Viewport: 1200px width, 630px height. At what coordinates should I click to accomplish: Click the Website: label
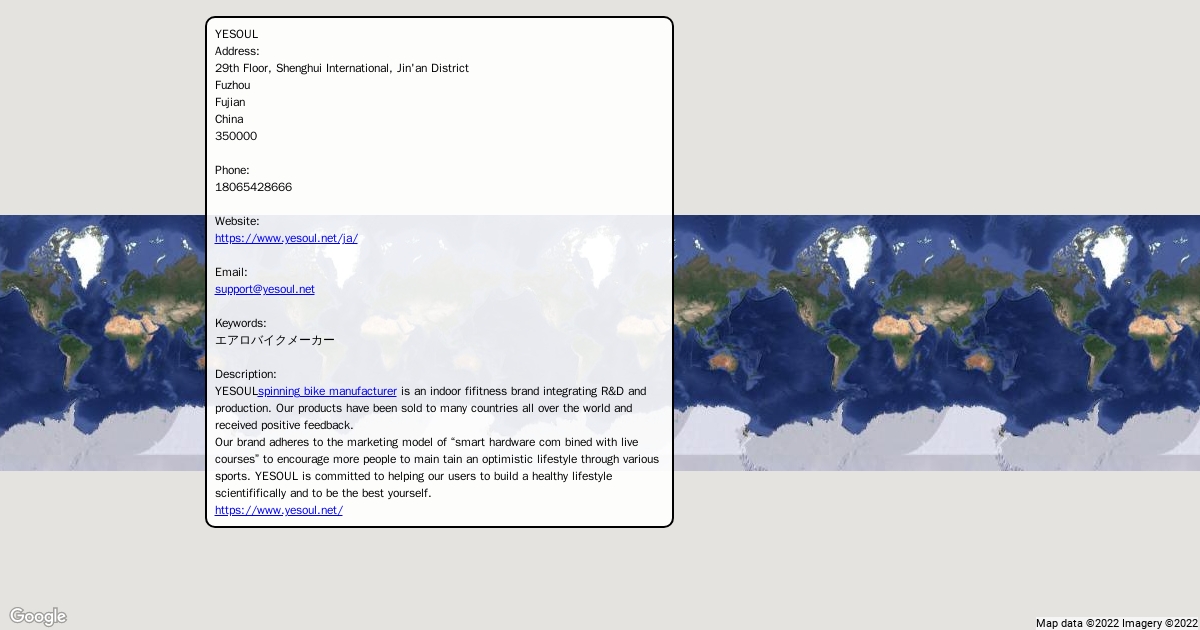(x=237, y=221)
